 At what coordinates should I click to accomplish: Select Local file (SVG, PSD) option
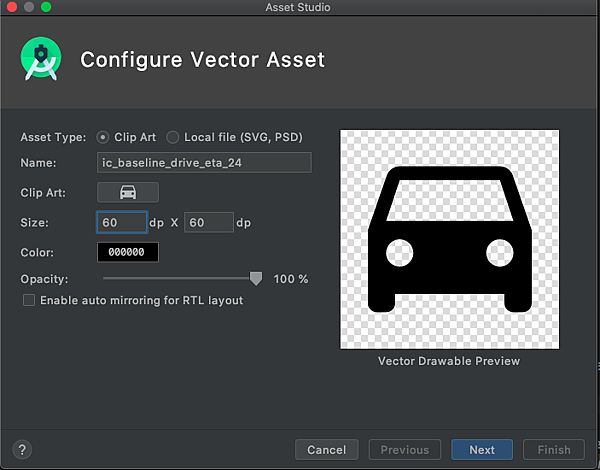click(x=173, y=137)
